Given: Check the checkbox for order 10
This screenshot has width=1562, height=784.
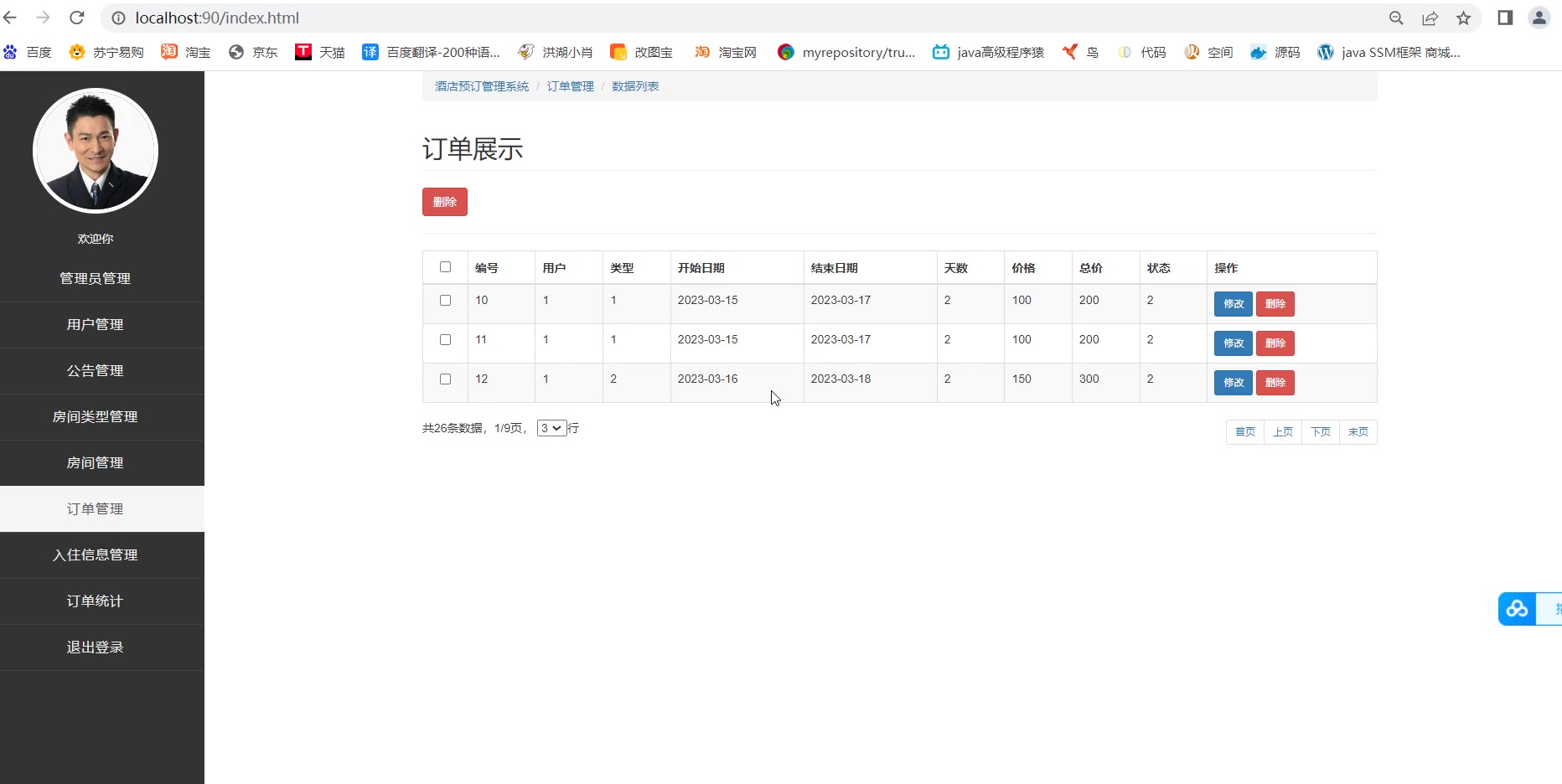Looking at the screenshot, I should [445, 300].
